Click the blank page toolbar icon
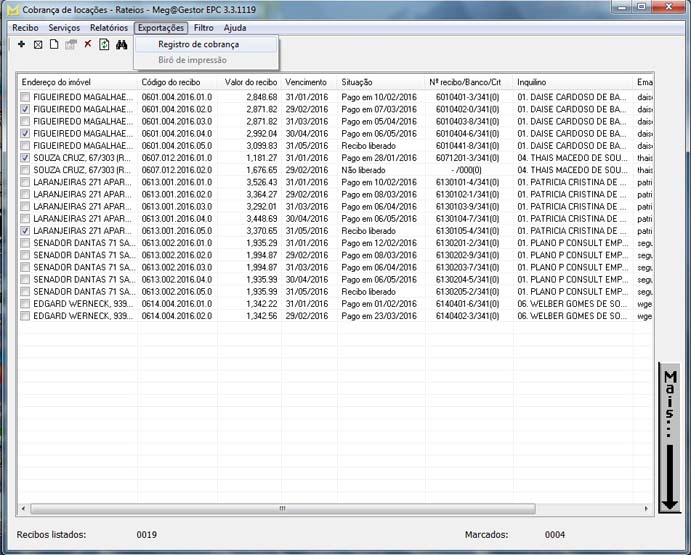The height and width of the screenshot is (555, 691). [x=54, y=45]
